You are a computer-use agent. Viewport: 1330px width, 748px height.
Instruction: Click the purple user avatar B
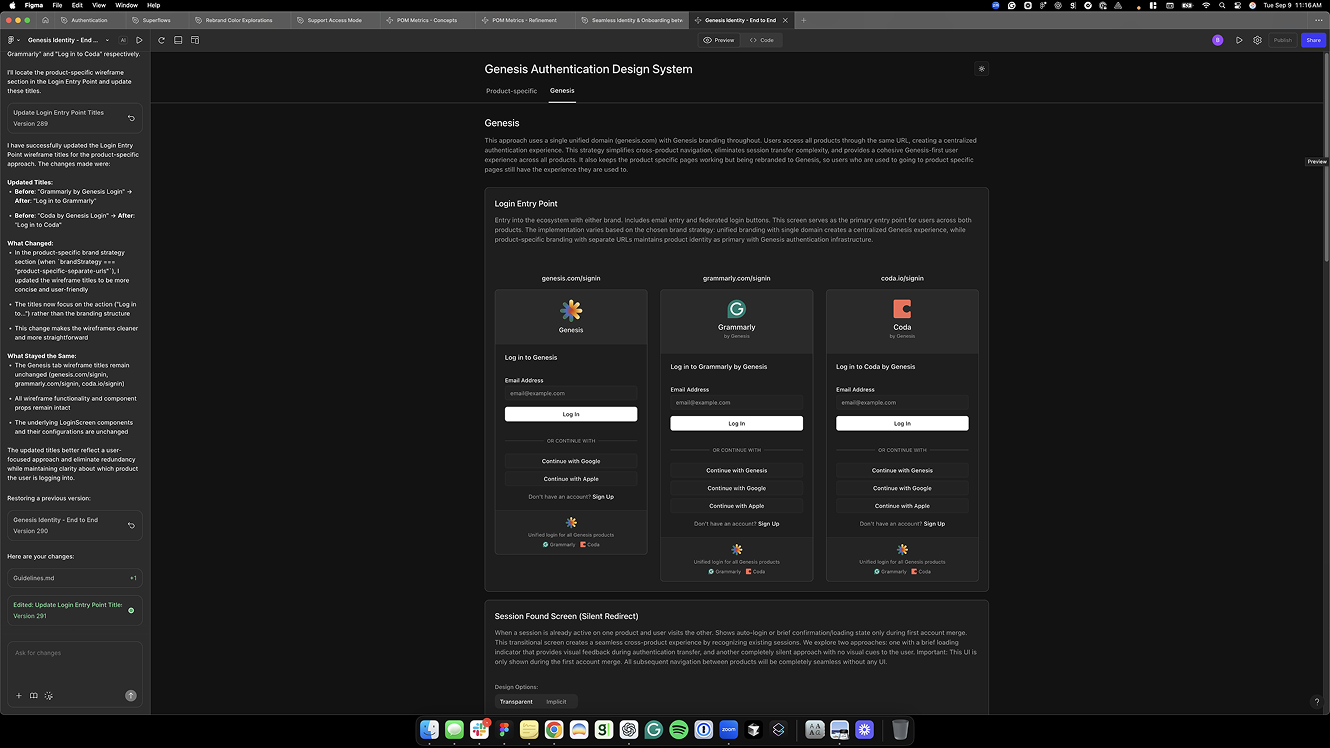(1217, 40)
